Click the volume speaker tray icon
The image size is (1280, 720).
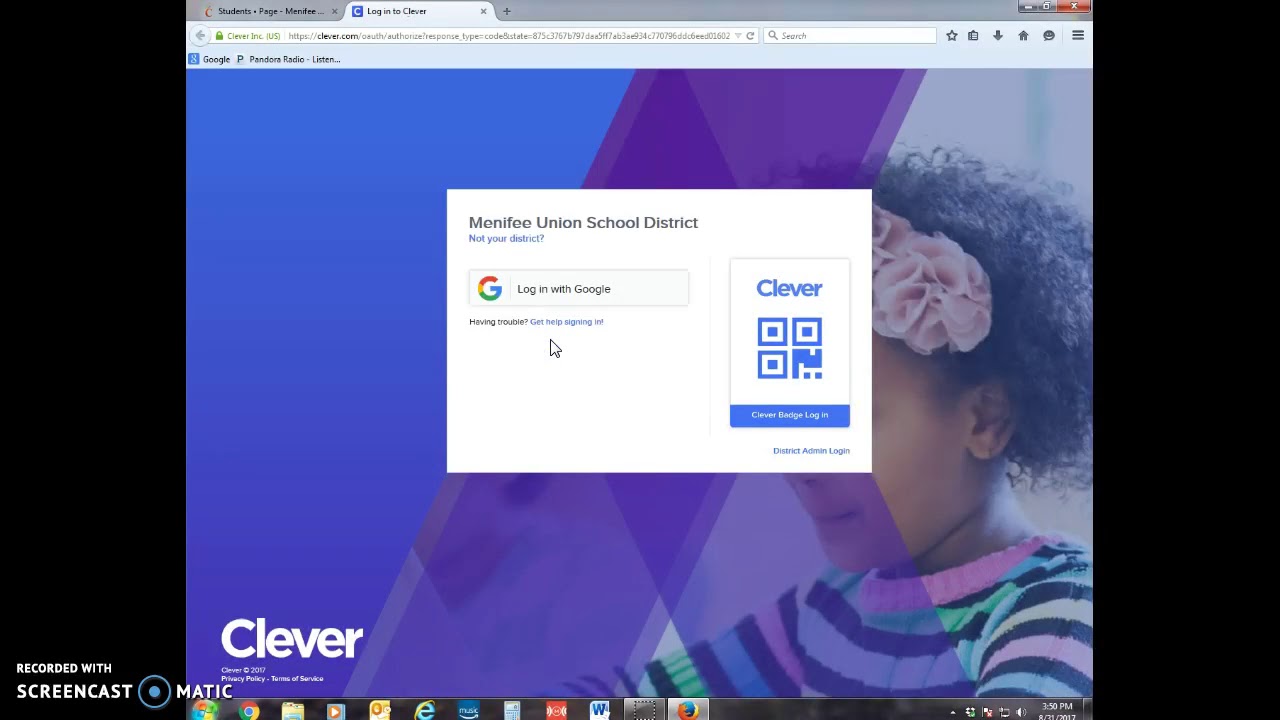pos(1021,713)
